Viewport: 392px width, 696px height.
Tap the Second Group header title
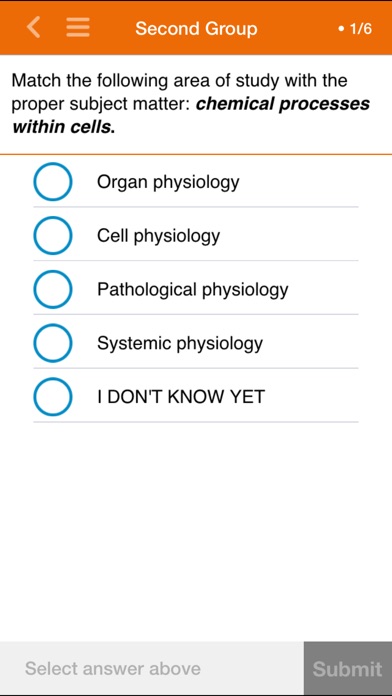coord(196,28)
